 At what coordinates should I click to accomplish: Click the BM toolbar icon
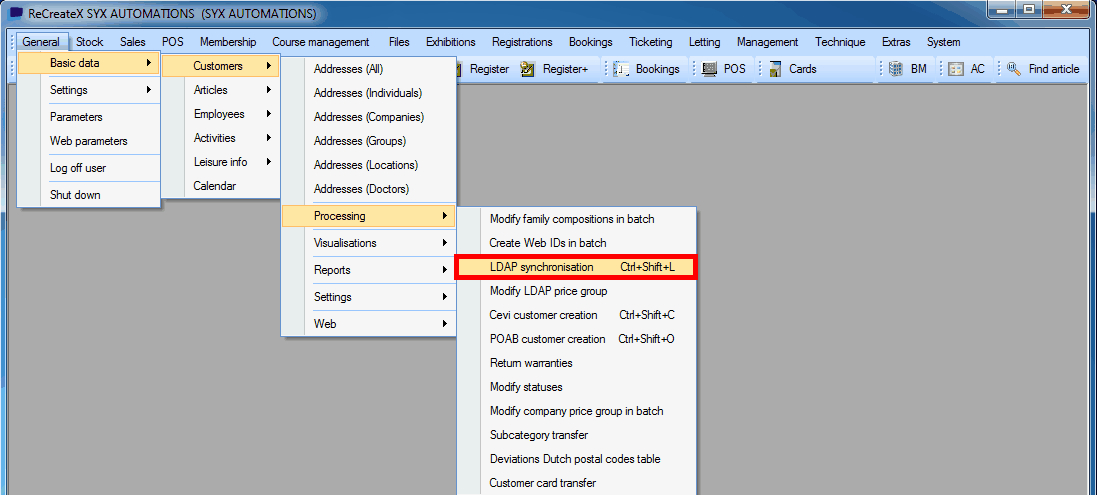[x=895, y=69]
